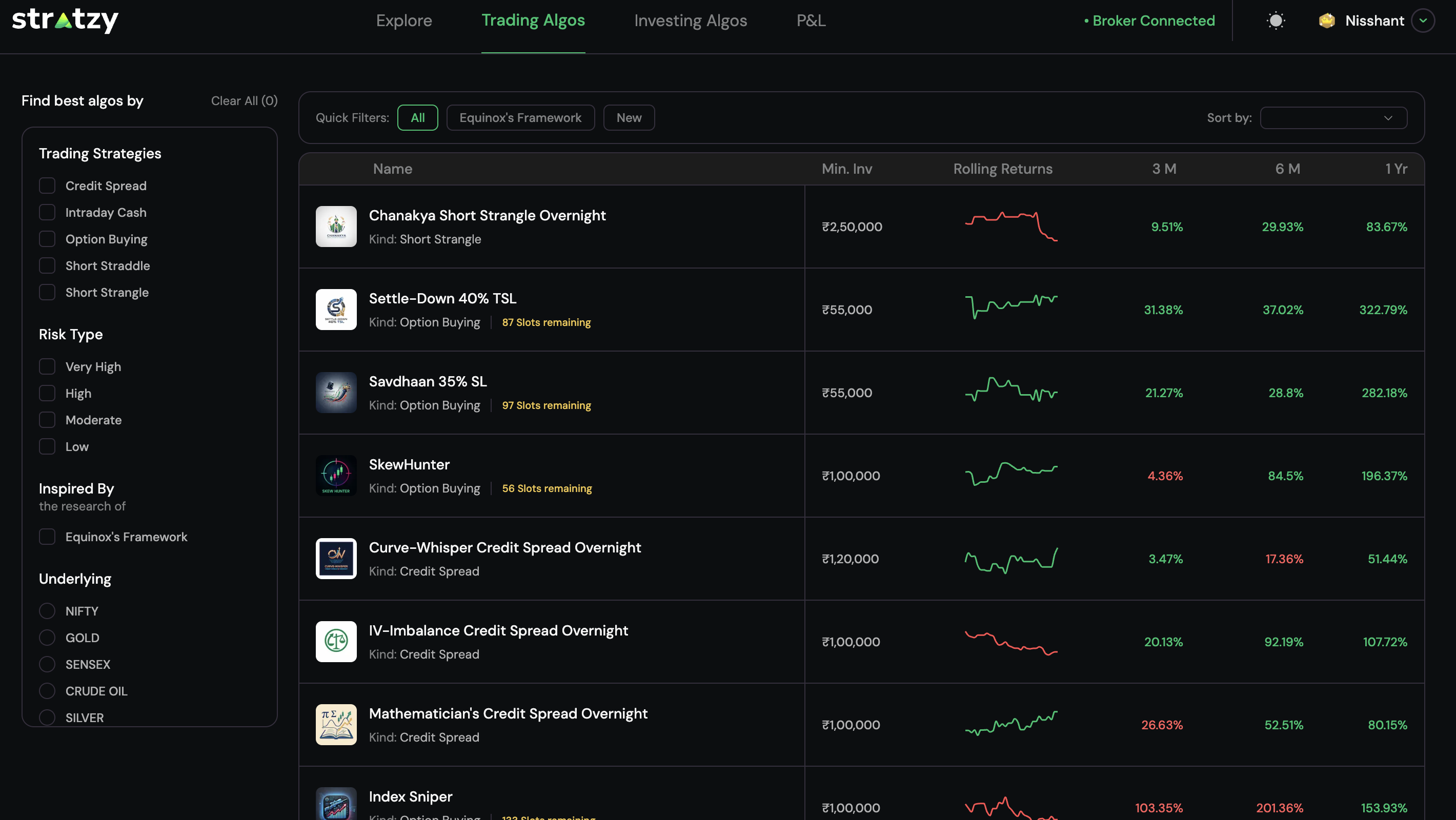This screenshot has width=1456, height=820.
Task: Click the SkewHunter rolling returns sparkline
Action: coord(1010,475)
